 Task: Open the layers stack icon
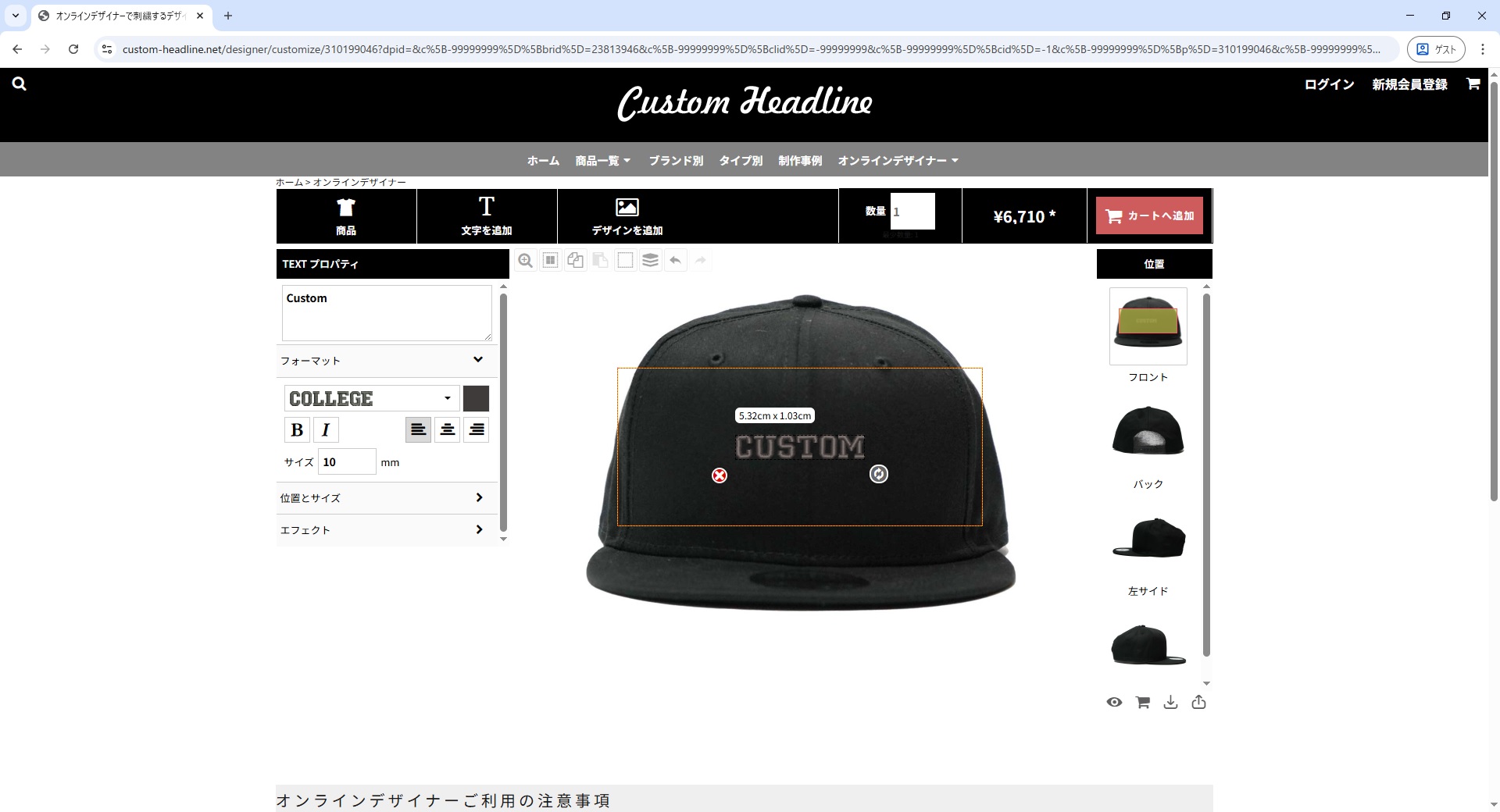[650, 261]
